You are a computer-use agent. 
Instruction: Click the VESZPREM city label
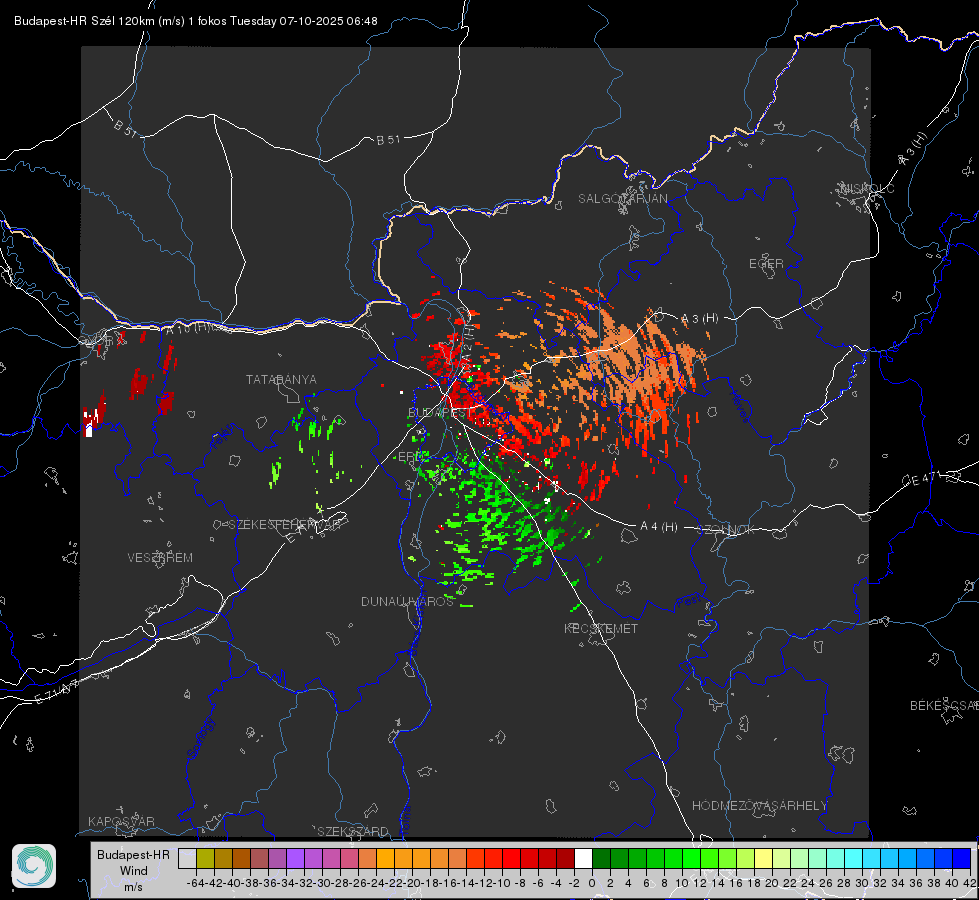coord(160,558)
